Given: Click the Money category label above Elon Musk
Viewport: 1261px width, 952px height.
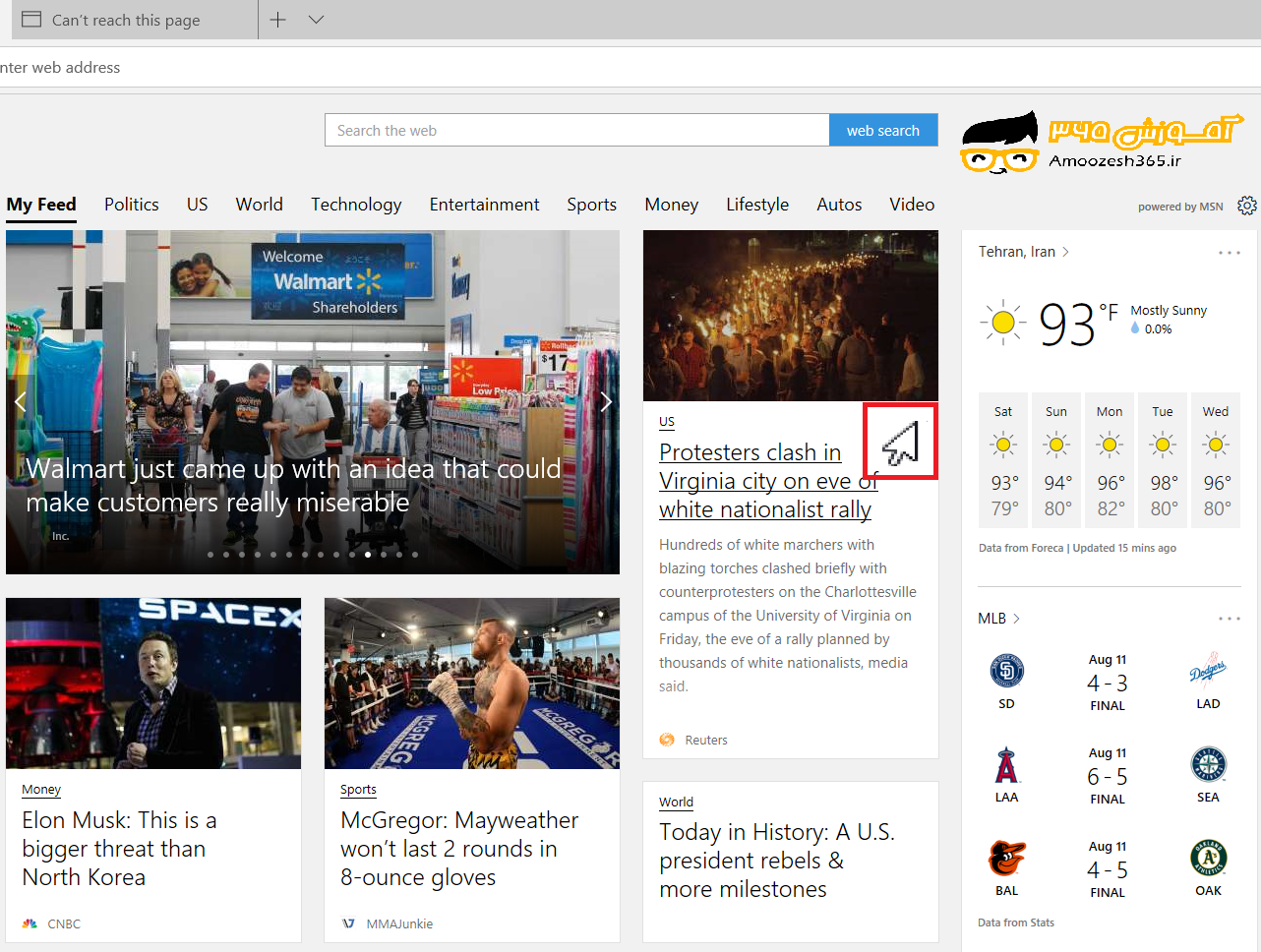Looking at the screenshot, I should (41, 789).
